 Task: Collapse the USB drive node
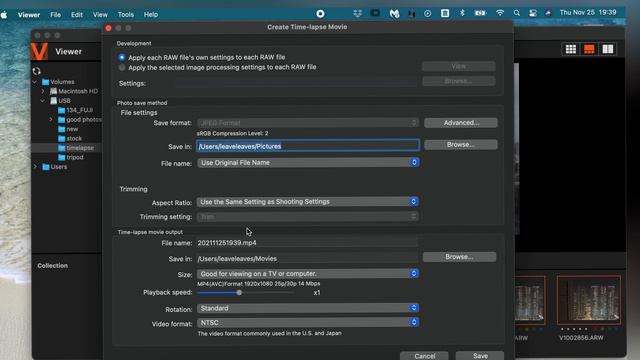43,100
